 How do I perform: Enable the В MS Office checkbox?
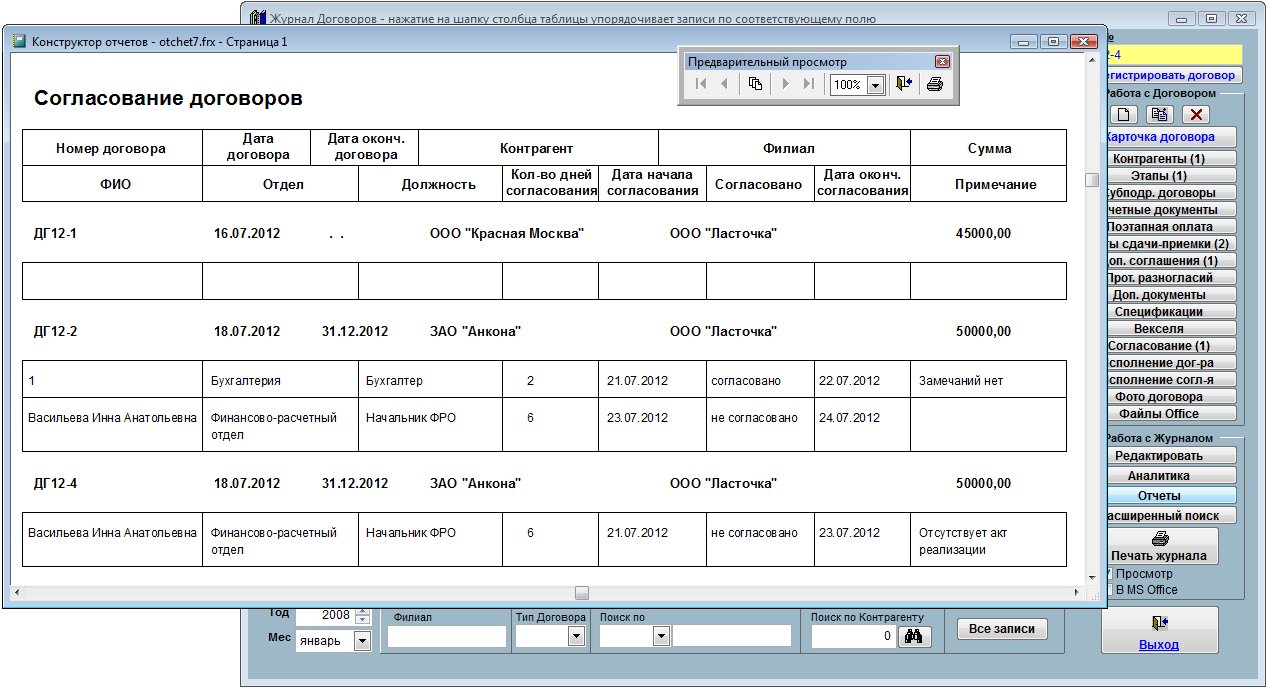coord(1109,590)
